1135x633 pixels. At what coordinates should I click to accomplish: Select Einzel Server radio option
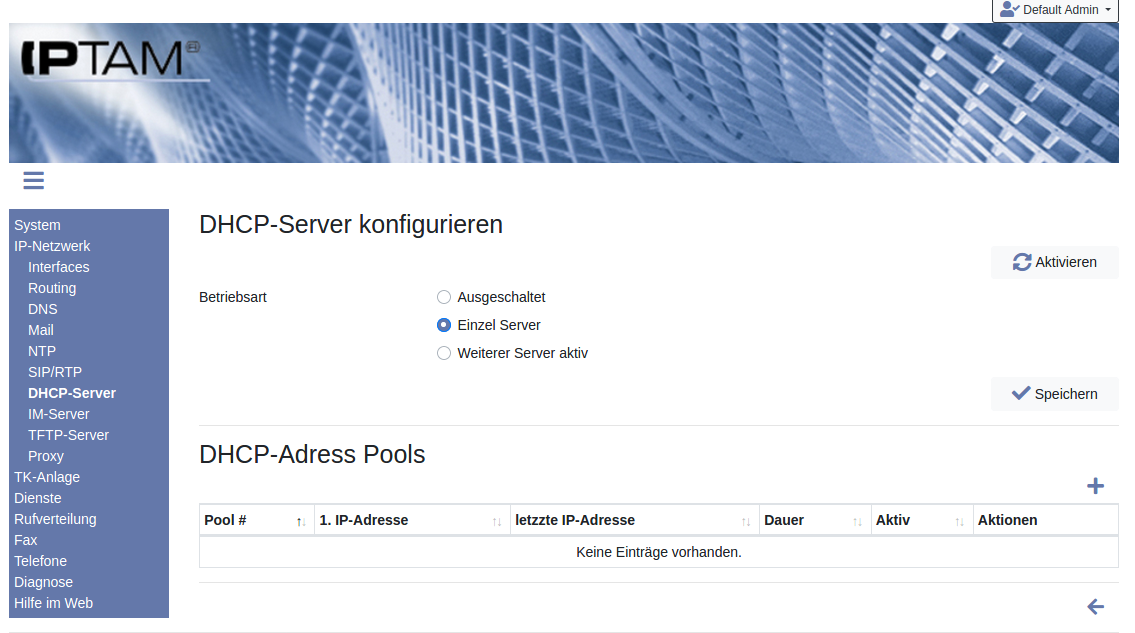click(444, 325)
